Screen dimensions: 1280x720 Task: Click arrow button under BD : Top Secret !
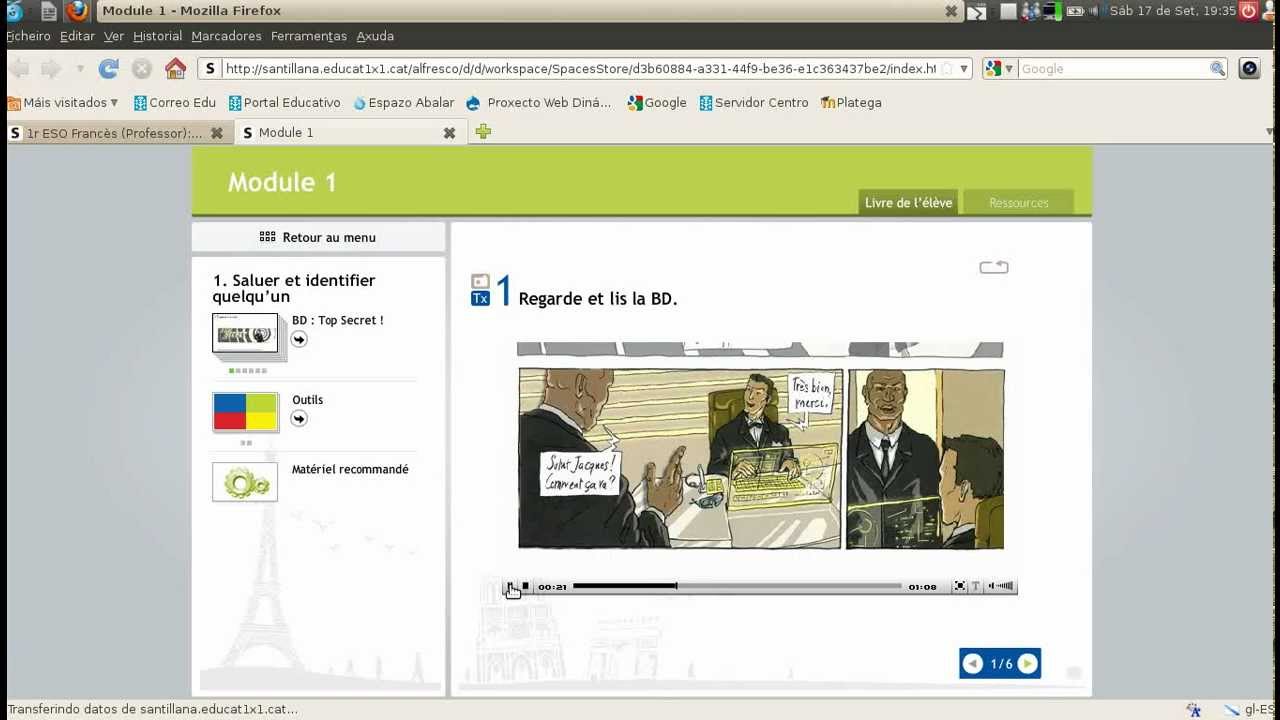299,339
